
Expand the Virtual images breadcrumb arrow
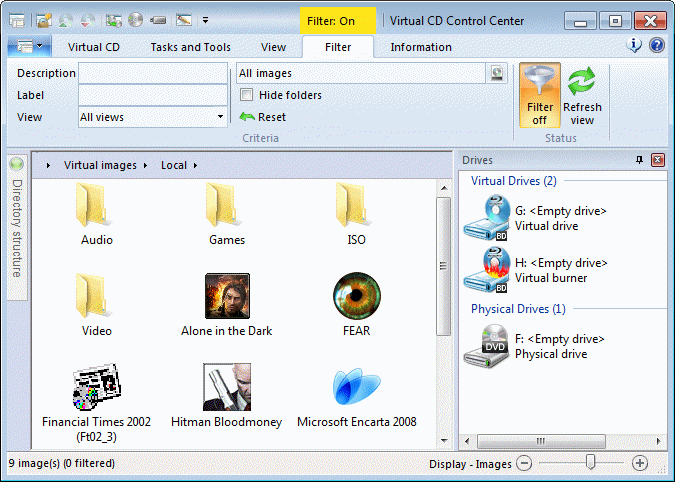tap(145, 165)
